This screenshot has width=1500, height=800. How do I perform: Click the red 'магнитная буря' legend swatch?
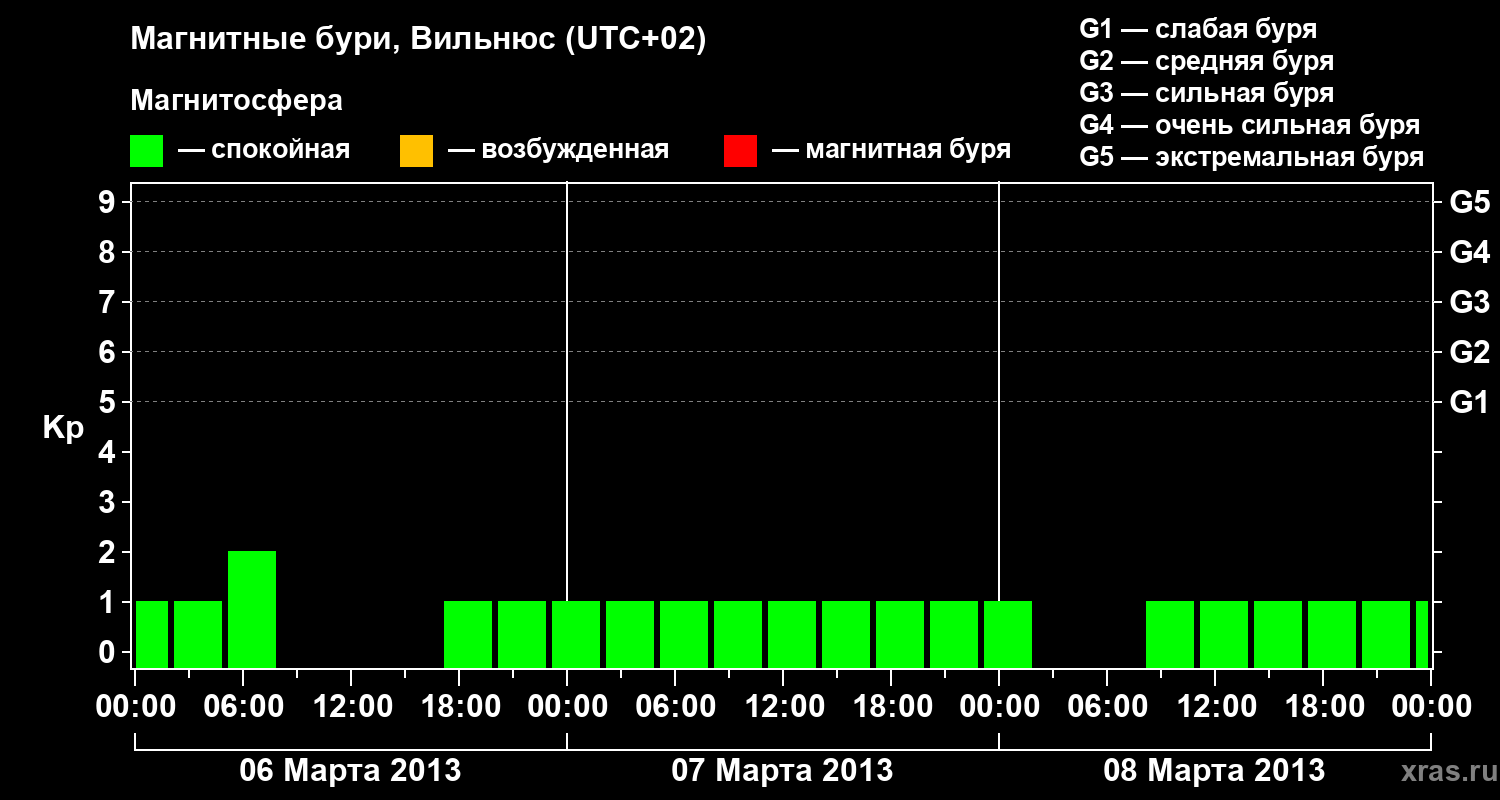point(740,151)
